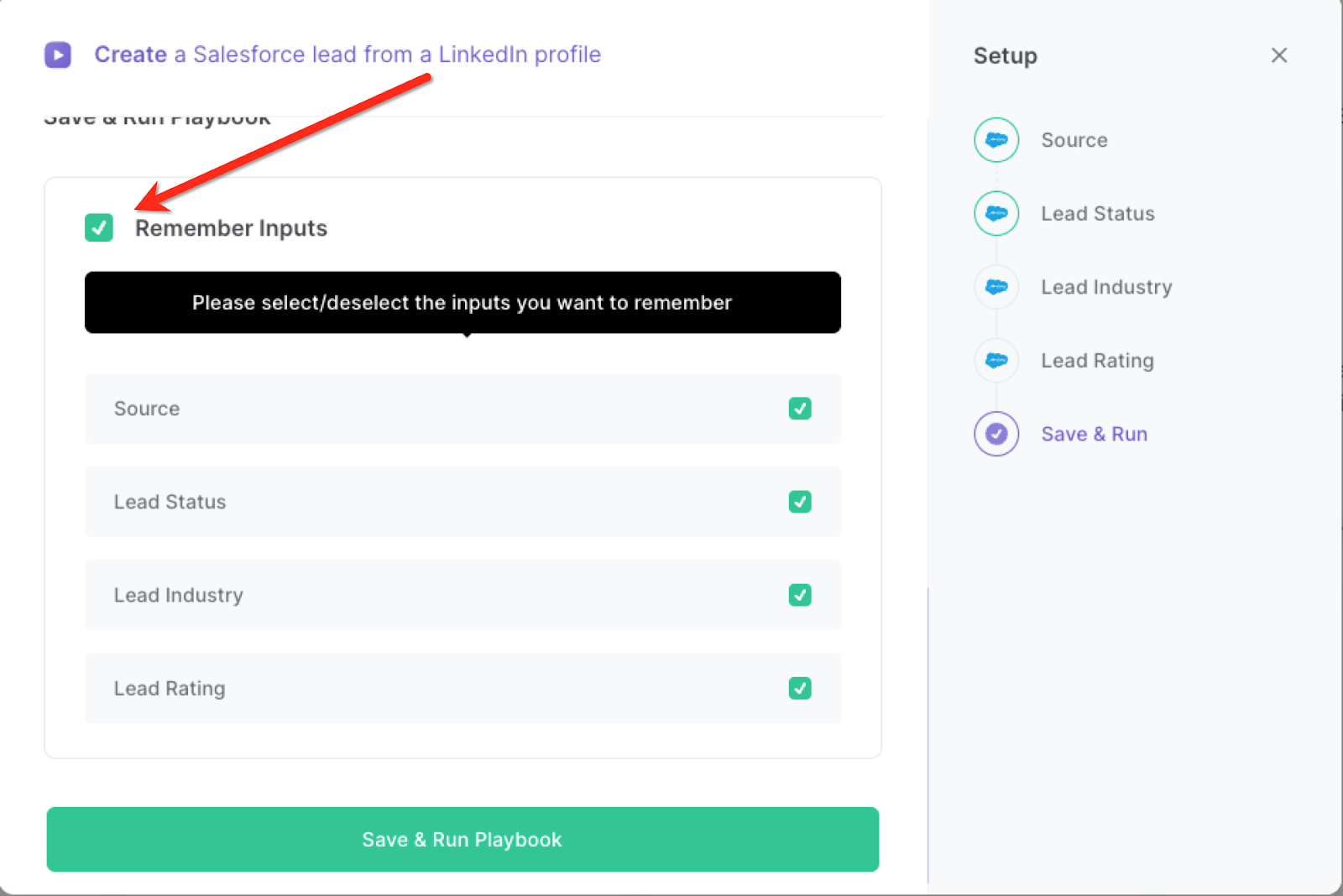
Task: Click the Save & Run Playbook button
Action: tap(462, 839)
